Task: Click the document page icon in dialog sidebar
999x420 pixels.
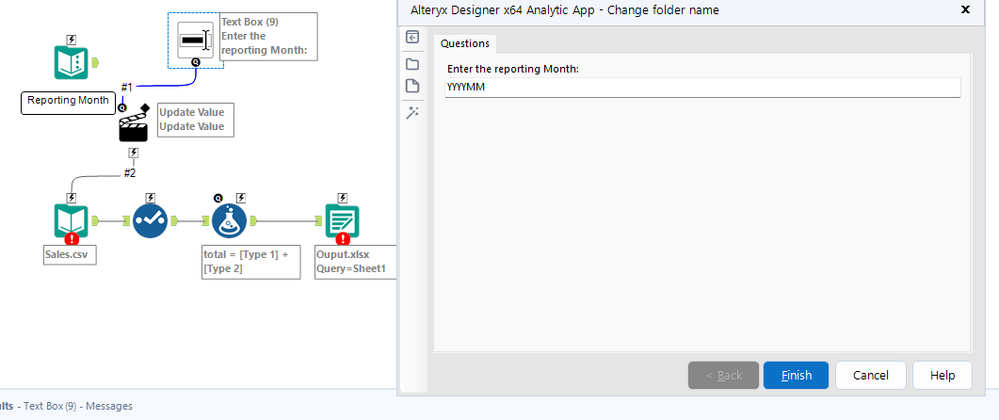Action: click(x=412, y=86)
